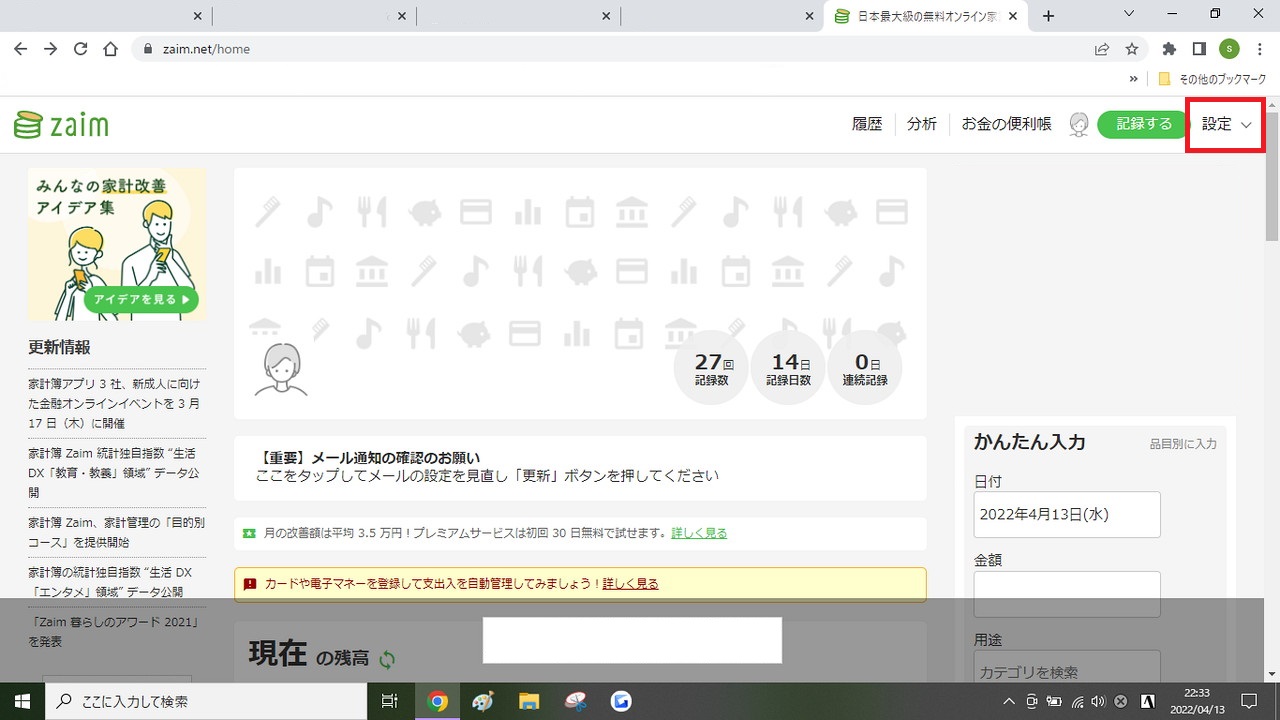Open the 分析 page
The image size is (1280, 720).
(922, 124)
